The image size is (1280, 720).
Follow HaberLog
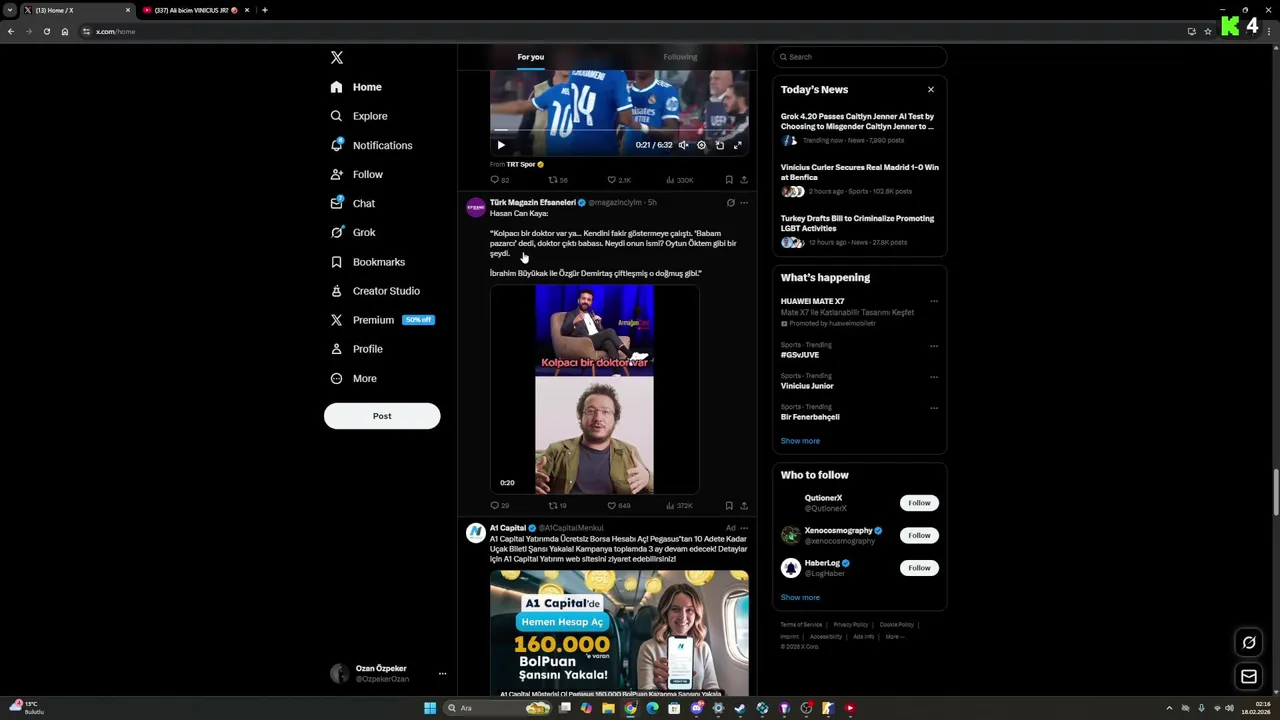coord(919,568)
